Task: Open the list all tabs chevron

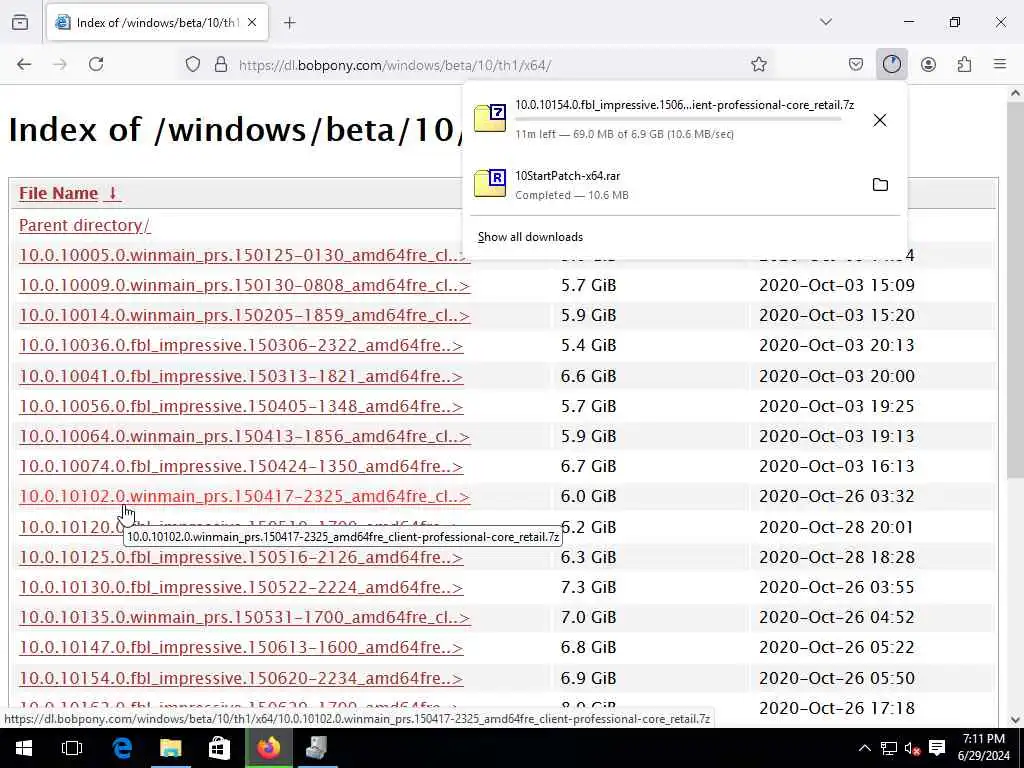Action: [x=826, y=22]
